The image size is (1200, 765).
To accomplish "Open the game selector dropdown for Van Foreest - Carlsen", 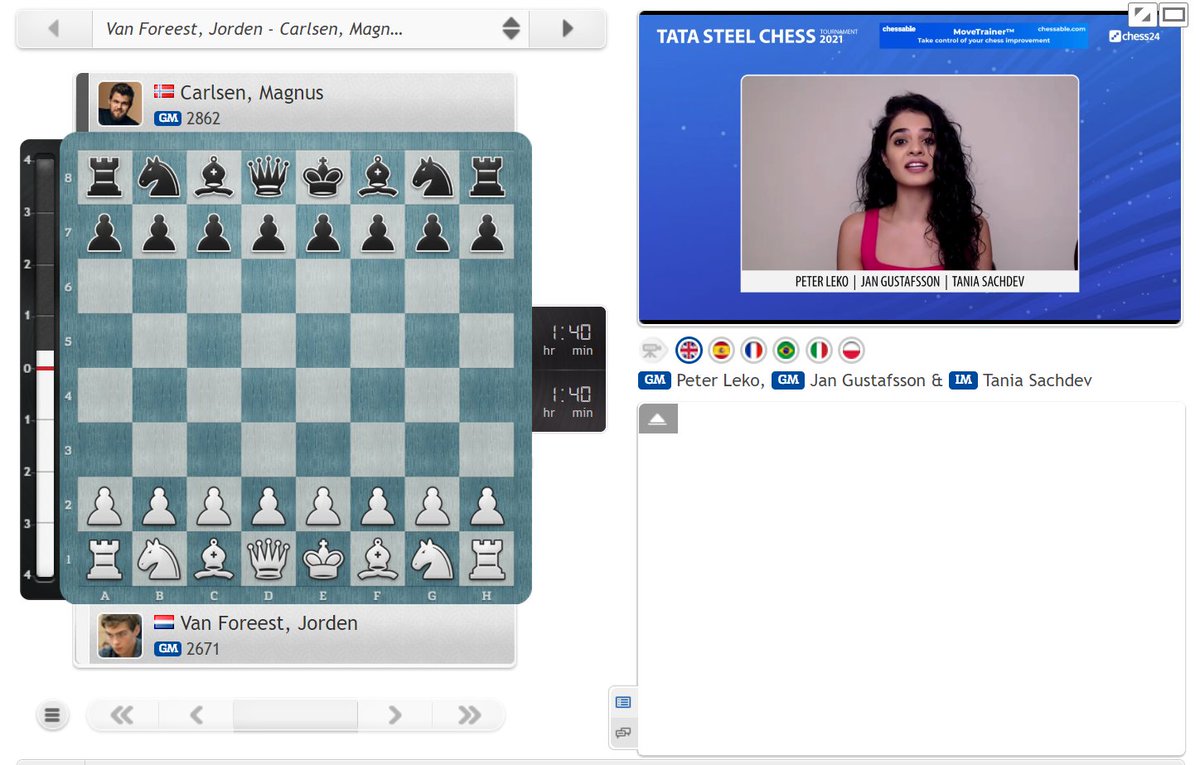I will click(310, 29).
